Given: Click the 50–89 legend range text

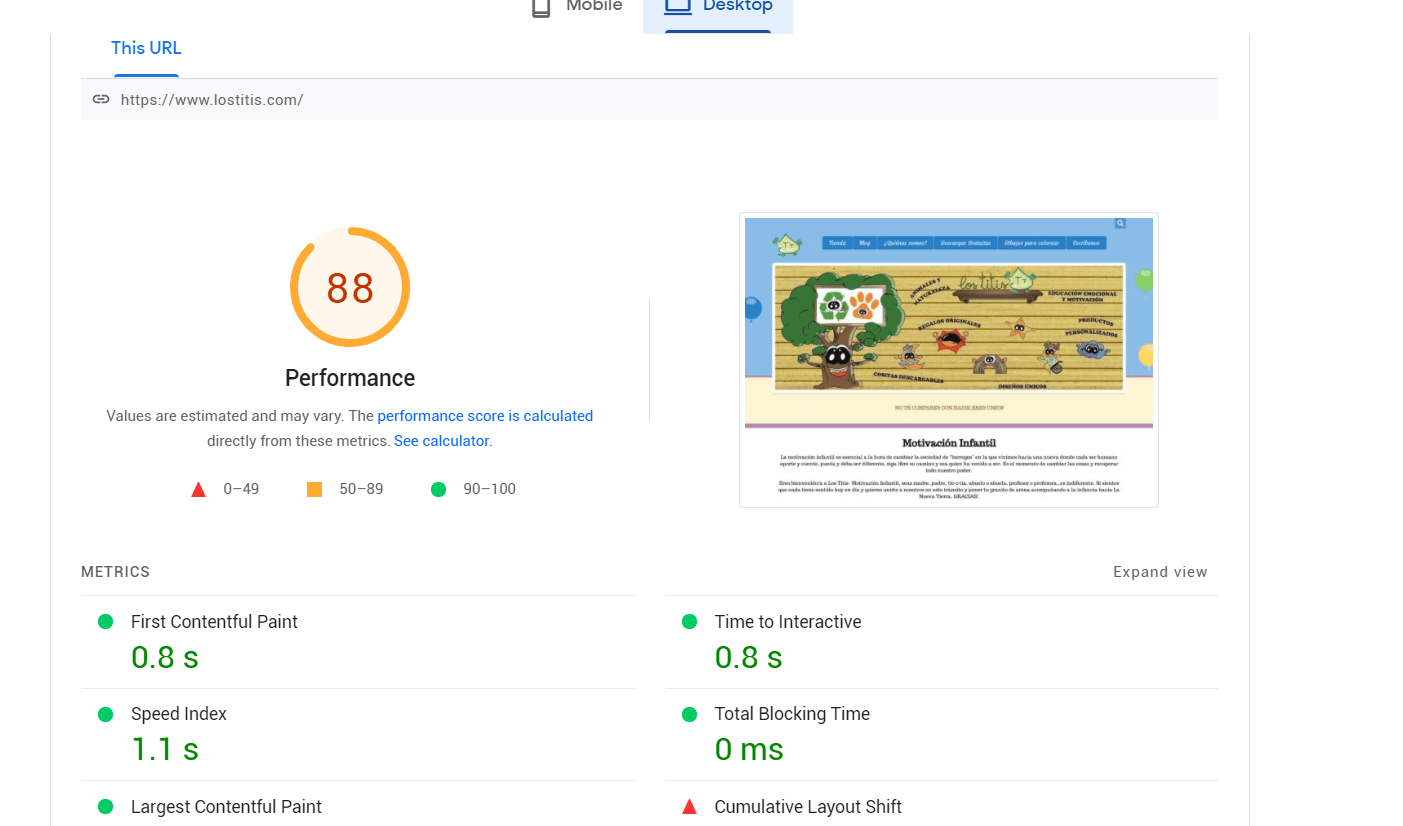Looking at the screenshot, I should click(x=361, y=489).
